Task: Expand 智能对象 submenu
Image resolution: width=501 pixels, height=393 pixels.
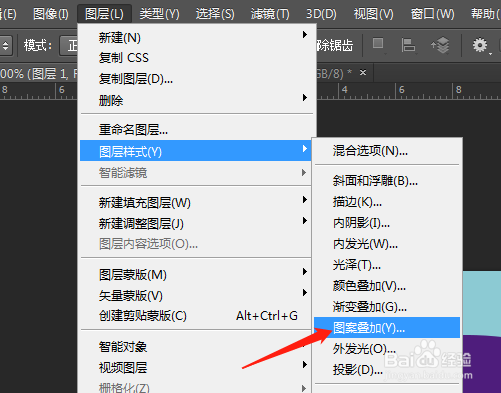Action: pos(197,347)
